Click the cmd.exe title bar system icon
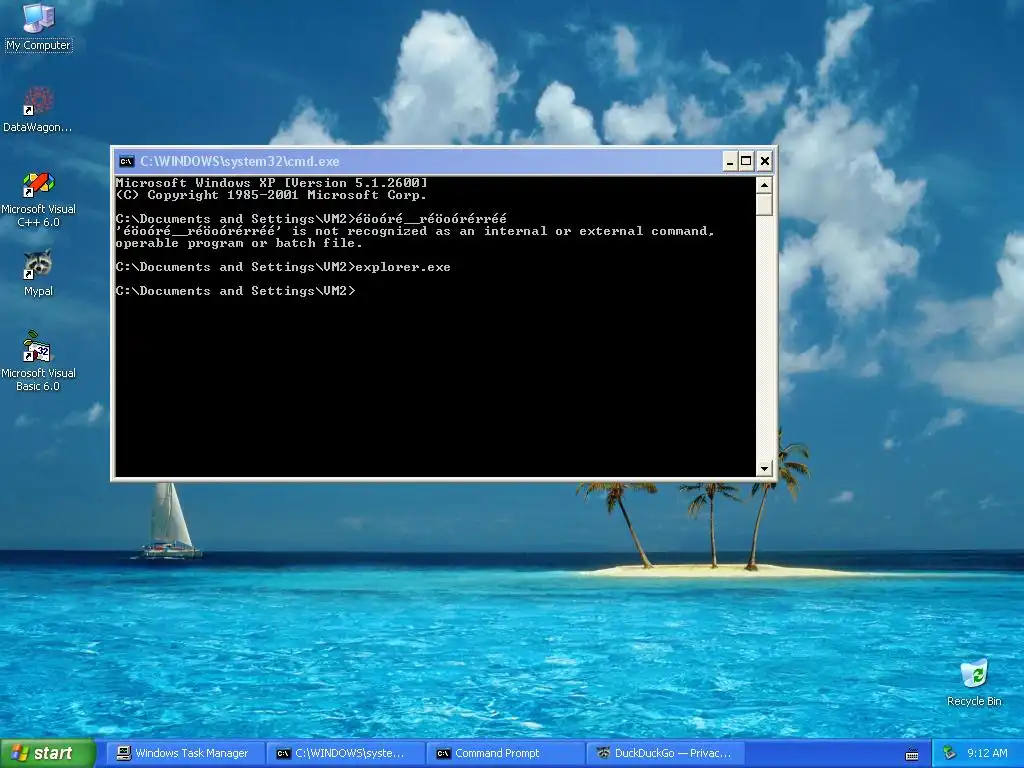 pyautogui.click(x=126, y=161)
